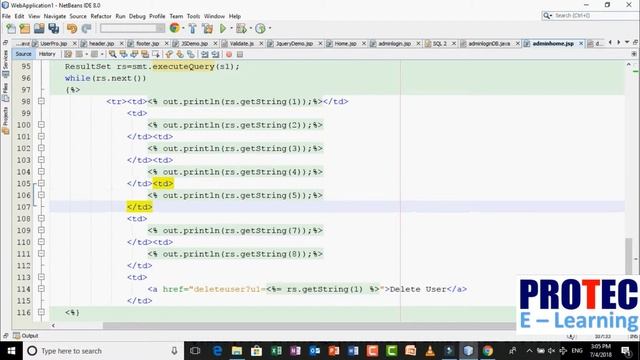The image size is (640, 360).
Task: Click the Debug Project toolbar icon
Action: (241, 29)
